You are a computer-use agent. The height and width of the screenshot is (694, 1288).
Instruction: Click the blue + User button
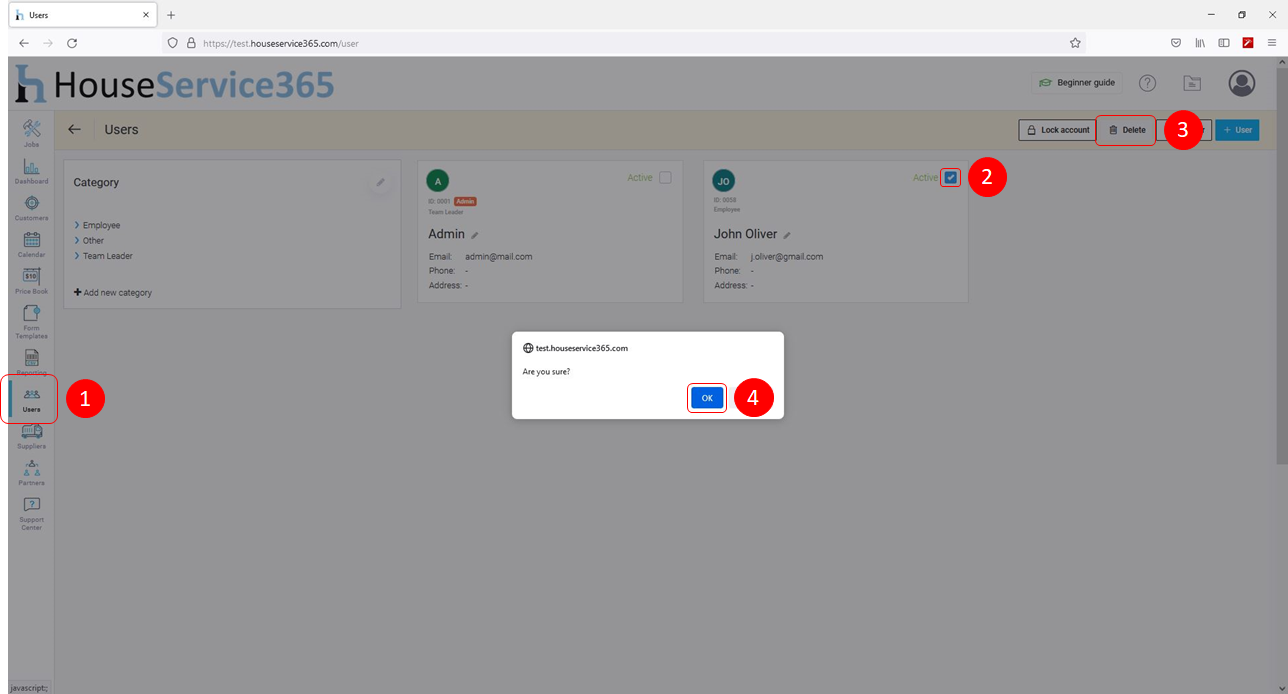tap(1237, 130)
